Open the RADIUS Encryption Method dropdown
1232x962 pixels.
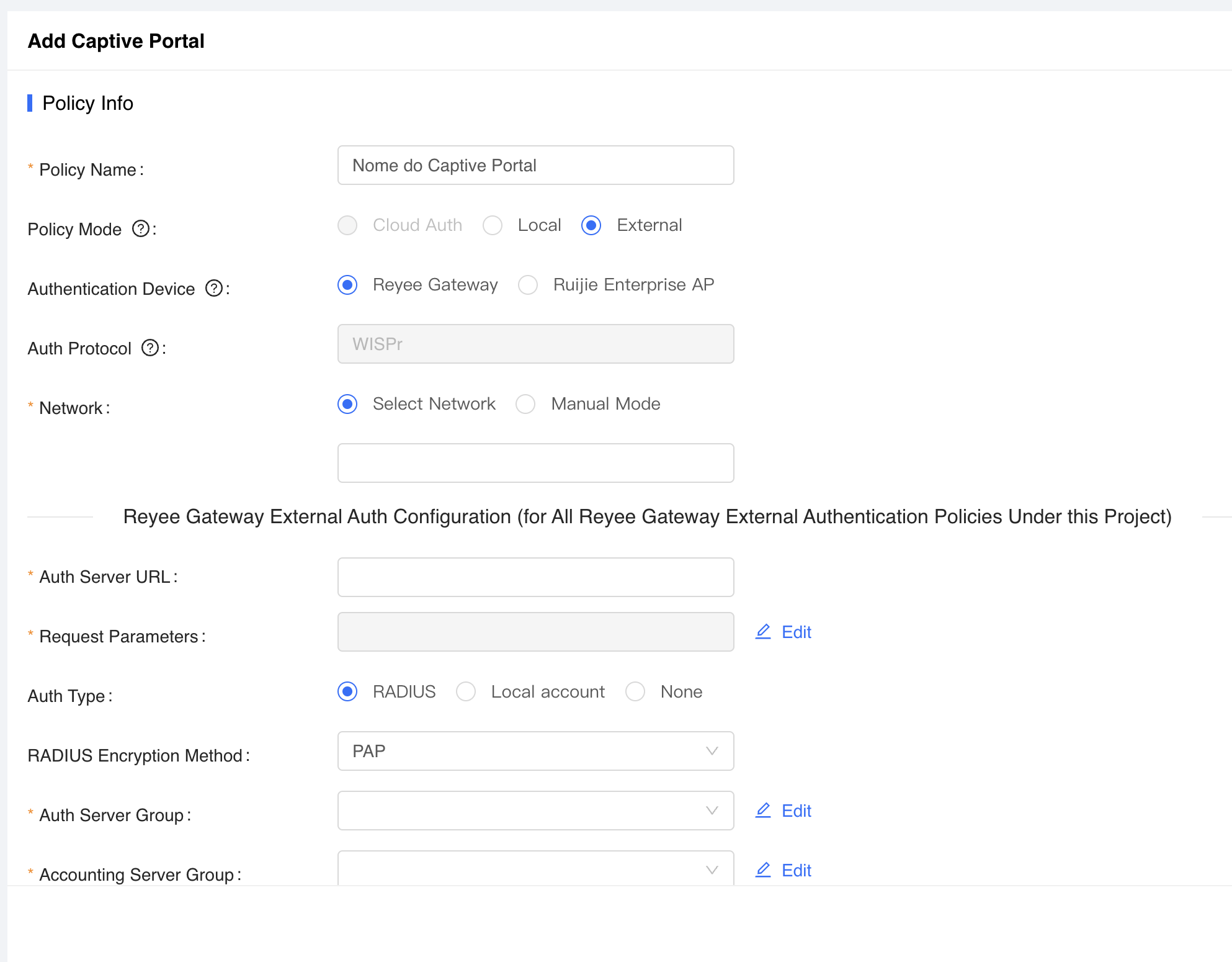pyautogui.click(x=535, y=751)
